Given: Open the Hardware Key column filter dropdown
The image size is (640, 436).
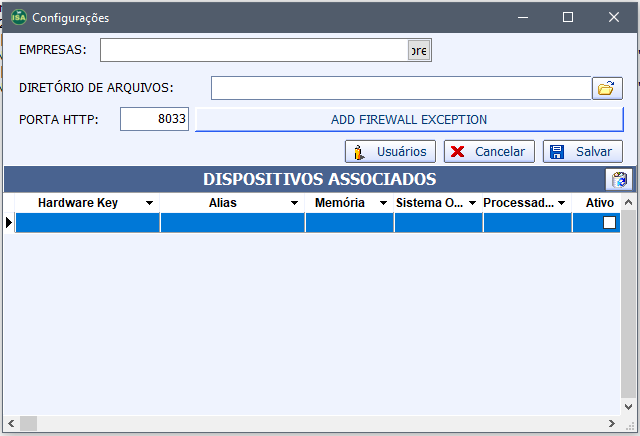Looking at the screenshot, I should [149, 203].
